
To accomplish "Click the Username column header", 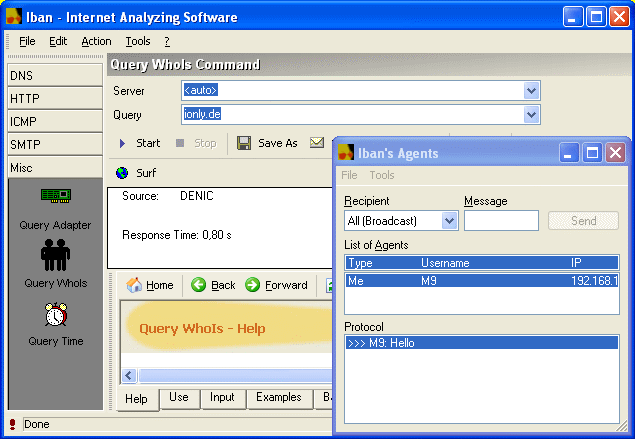I will point(445,263).
